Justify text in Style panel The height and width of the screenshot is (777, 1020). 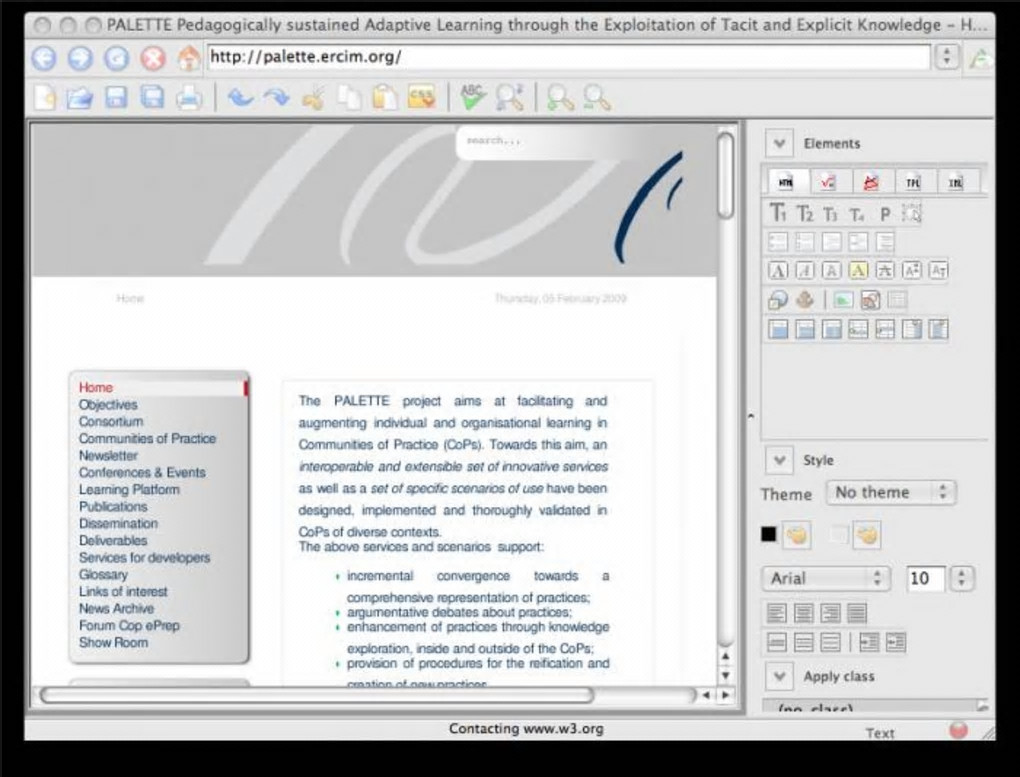coord(857,613)
